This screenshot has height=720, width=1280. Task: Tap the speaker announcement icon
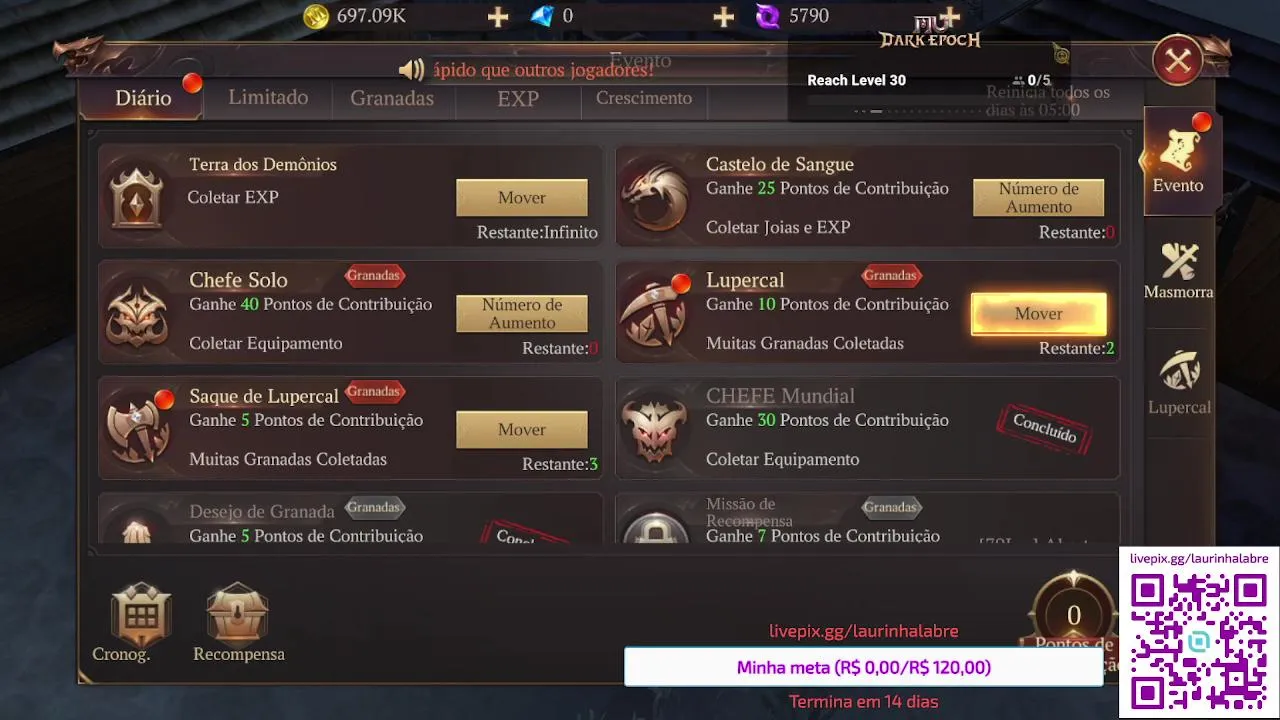[x=411, y=69]
